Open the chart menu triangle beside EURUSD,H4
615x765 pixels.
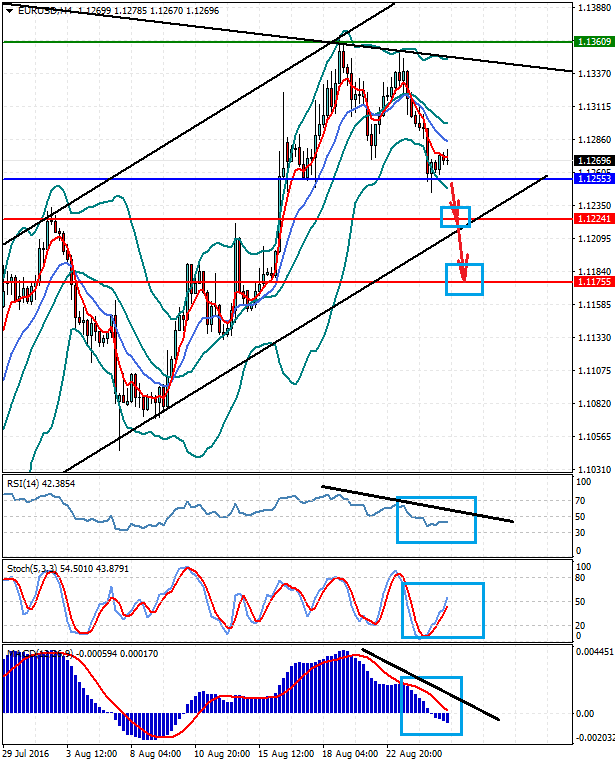tap(9, 9)
